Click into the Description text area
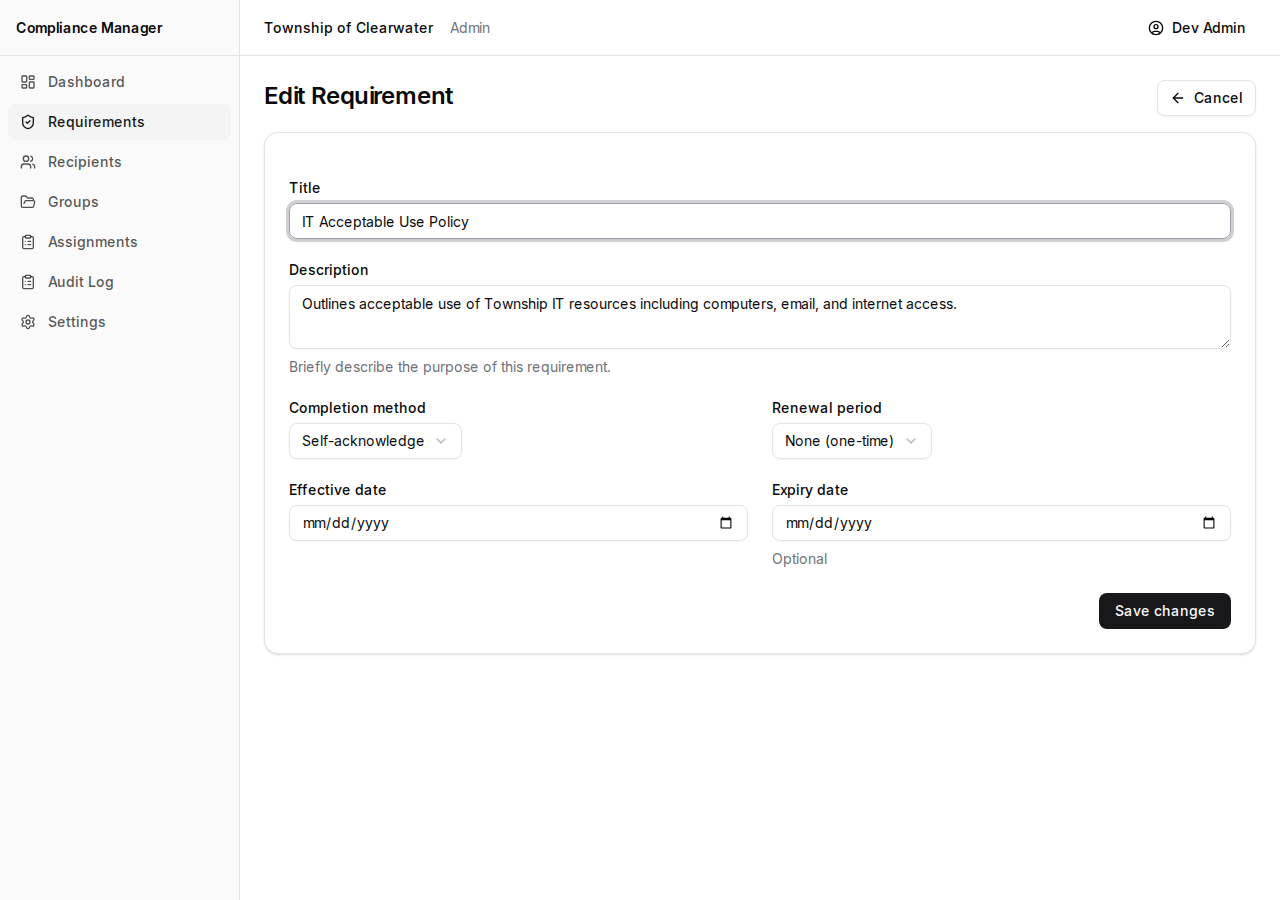Image resolution: width=1280 pixels, height=900 pixels. point(760,317)
